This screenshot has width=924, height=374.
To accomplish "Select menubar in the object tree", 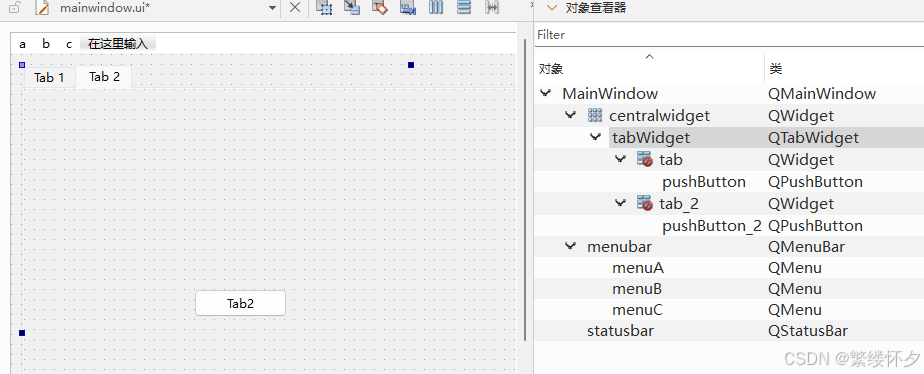I will click(619, 247).
